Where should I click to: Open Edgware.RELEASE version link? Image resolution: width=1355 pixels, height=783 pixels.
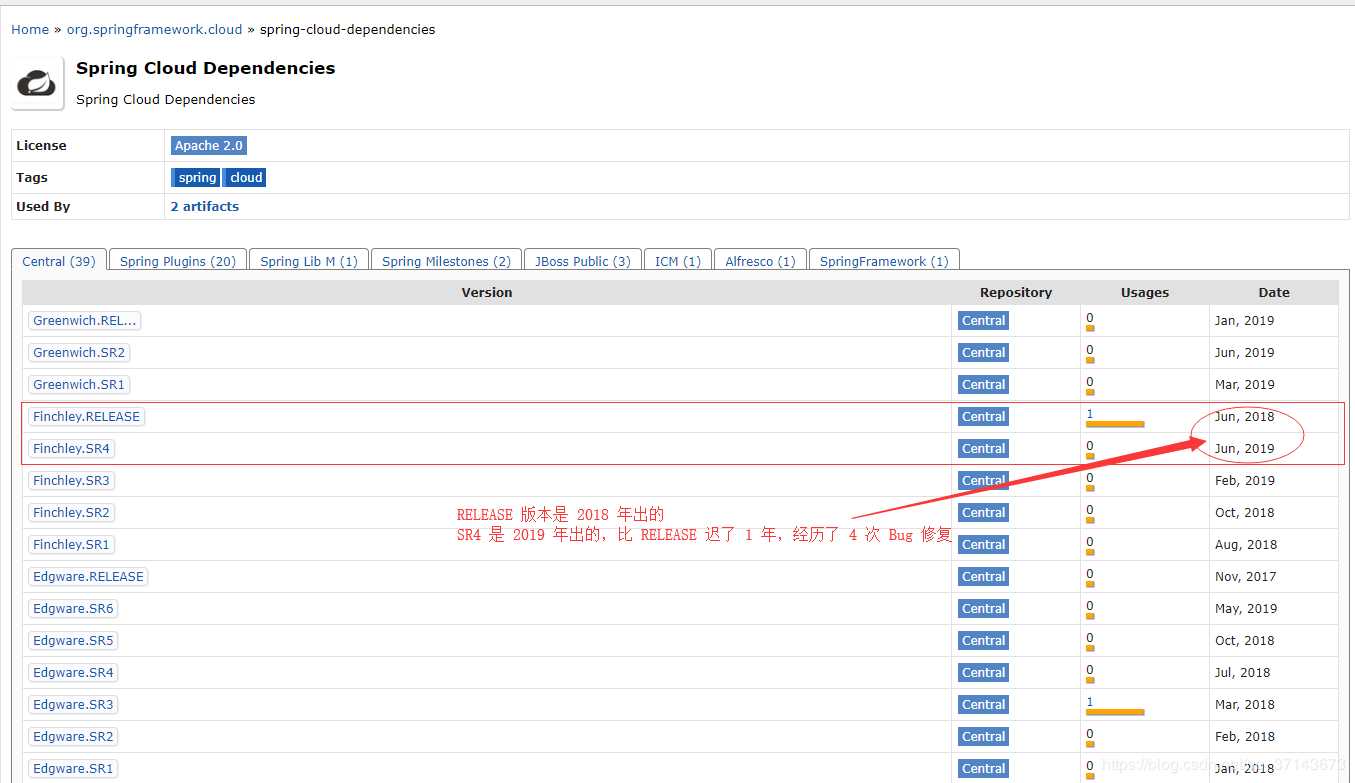(88, 577)
